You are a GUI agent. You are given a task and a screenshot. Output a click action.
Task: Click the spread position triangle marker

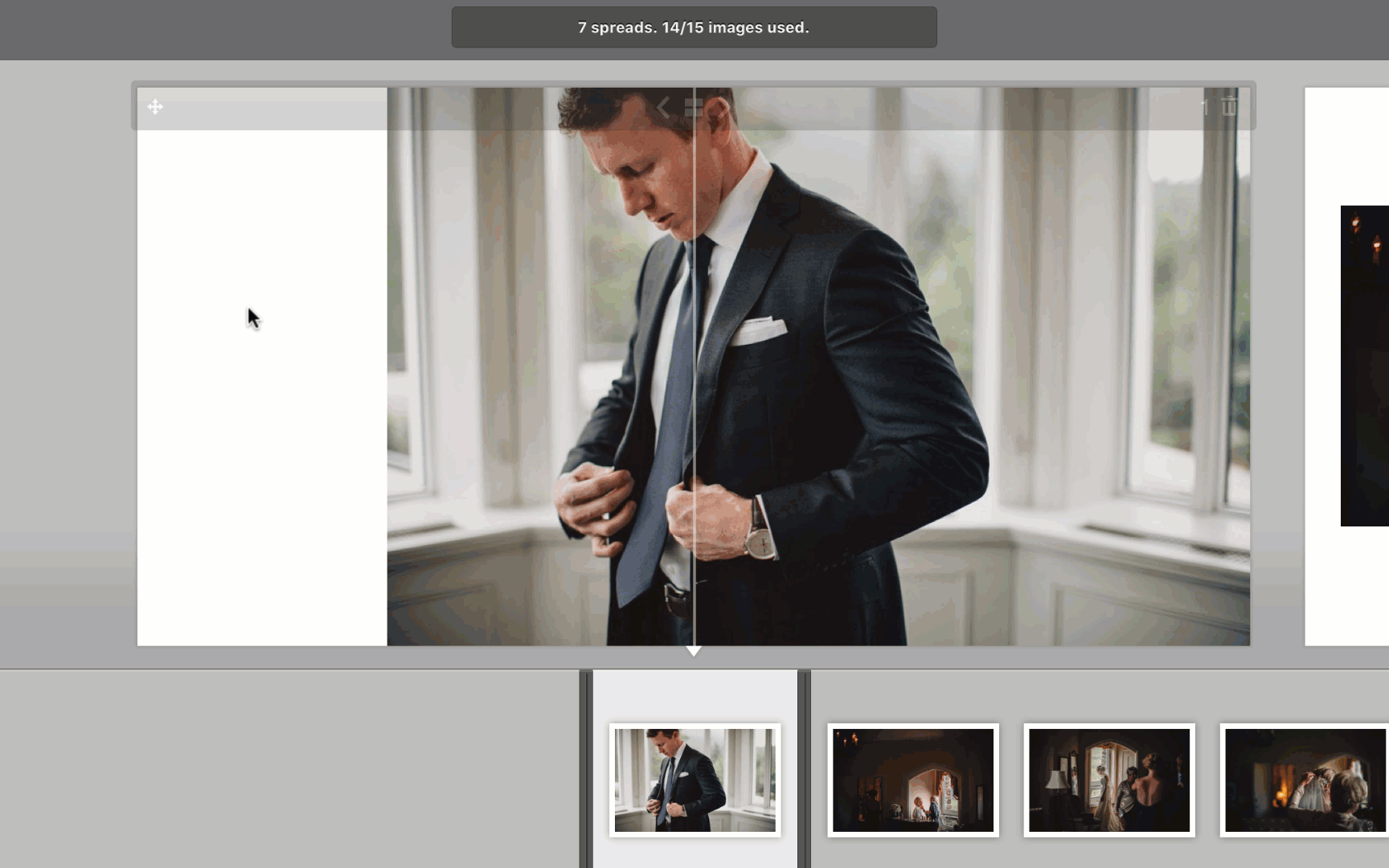tap(694, 651)
